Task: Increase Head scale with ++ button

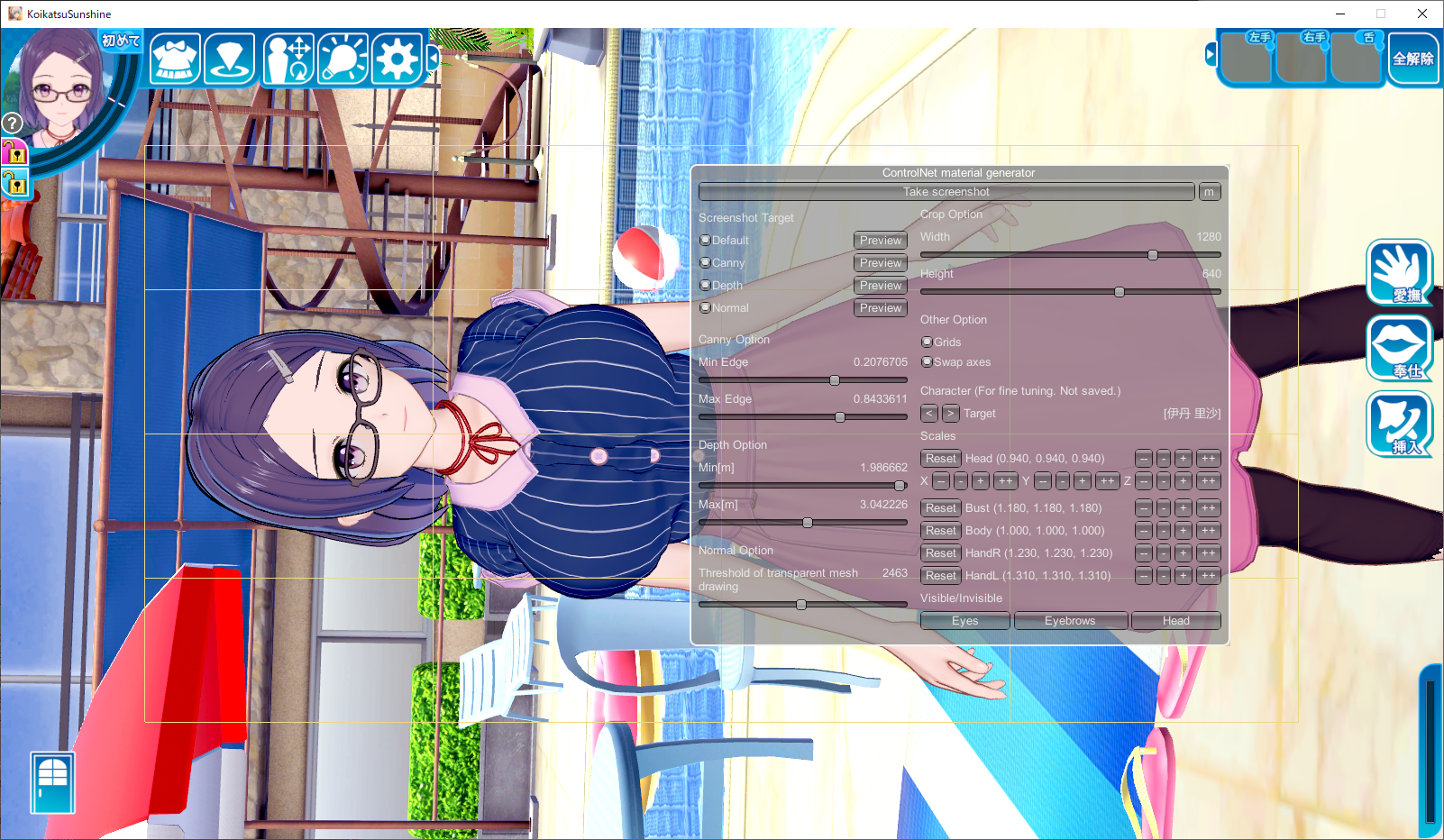Action: 1209,459
